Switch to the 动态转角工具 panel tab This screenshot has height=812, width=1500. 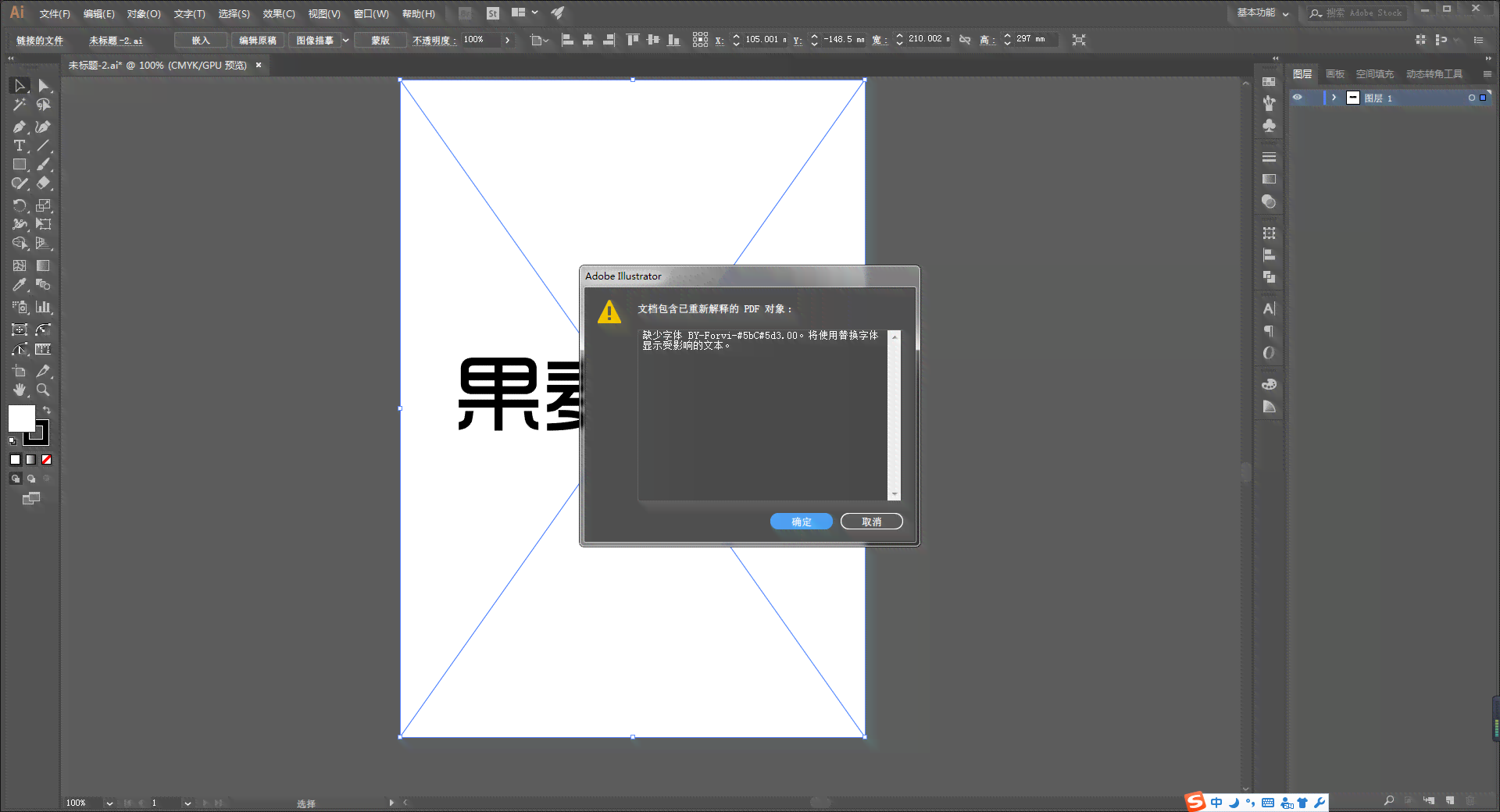pyautogui.click(x=1434, y=74)
